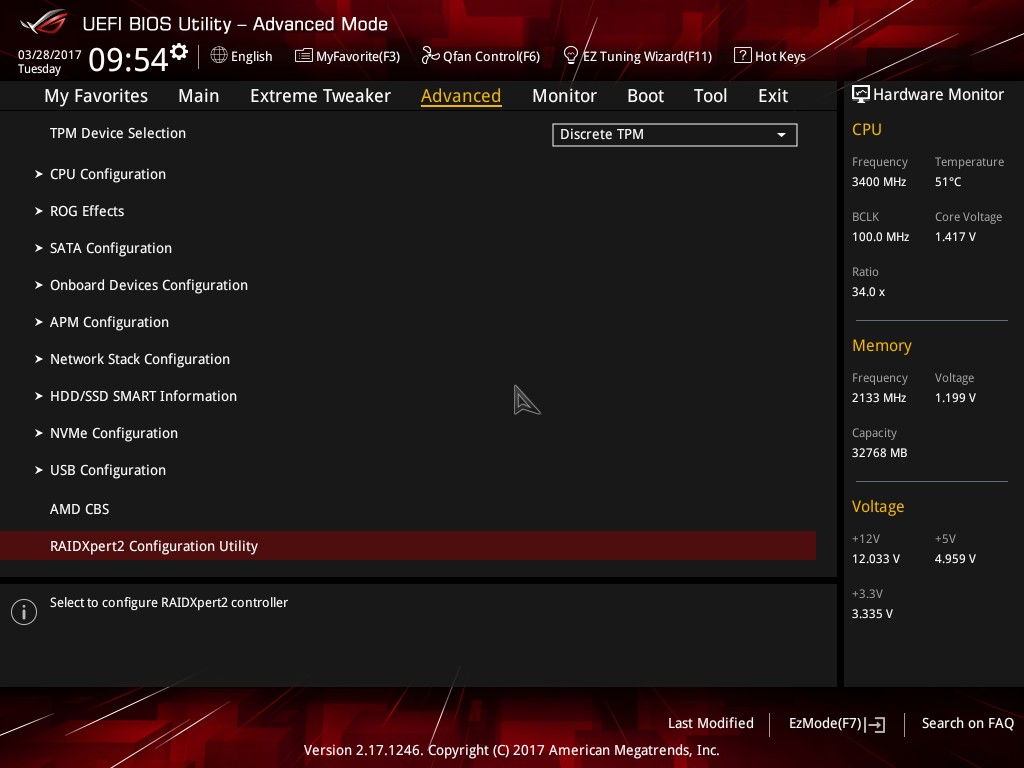Click the Last Modified button
The width and height of the screenshot is (1024, 768).
(x=711, y=723)
